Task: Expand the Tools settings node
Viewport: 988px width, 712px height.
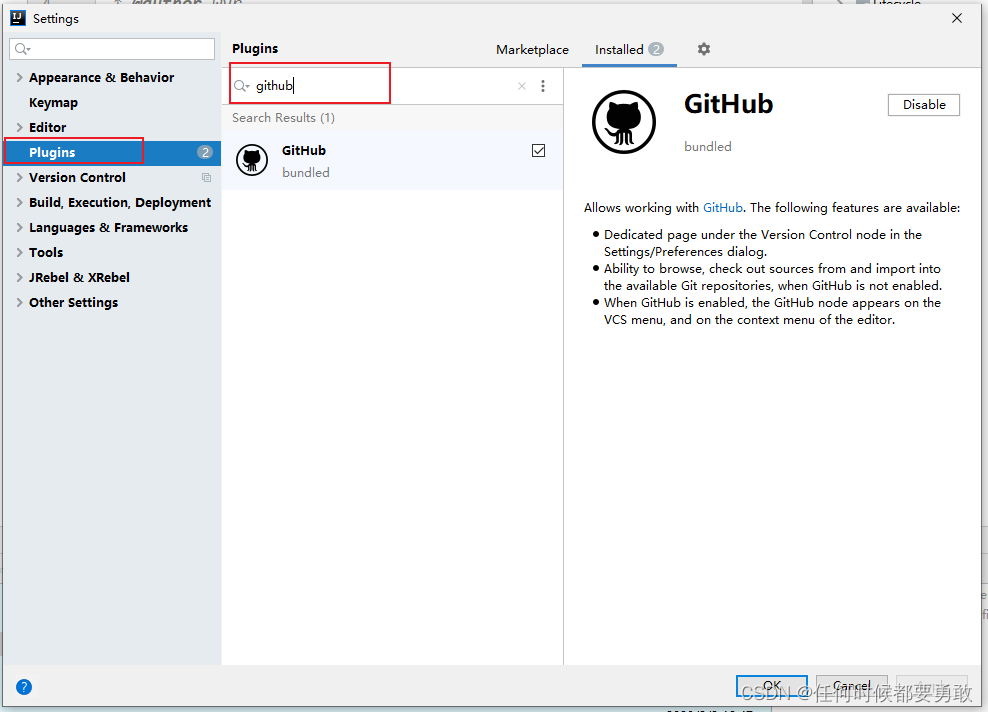Action: (x=20, y=253)
